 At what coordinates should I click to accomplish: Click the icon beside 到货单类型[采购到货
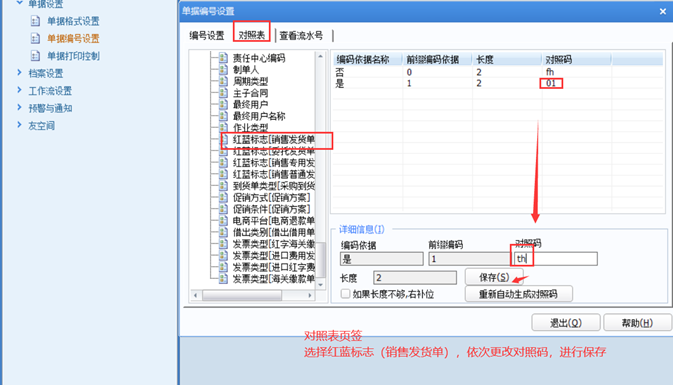(223, 185)
